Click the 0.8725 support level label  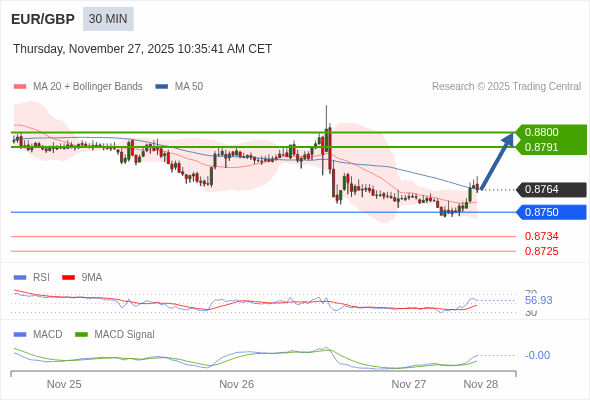click(541, 251)
